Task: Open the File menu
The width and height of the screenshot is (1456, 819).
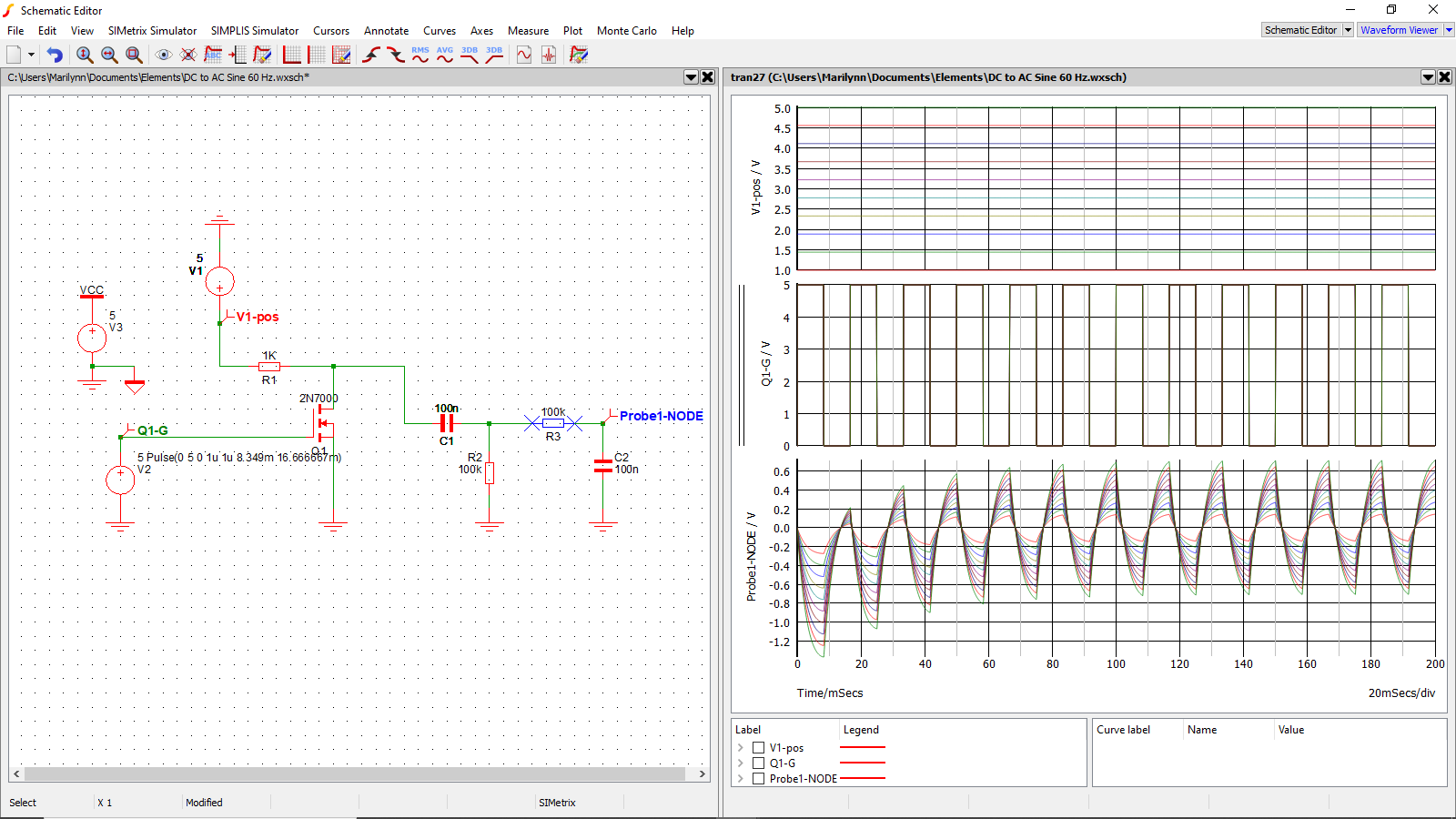Action: [x=15, y=31]
